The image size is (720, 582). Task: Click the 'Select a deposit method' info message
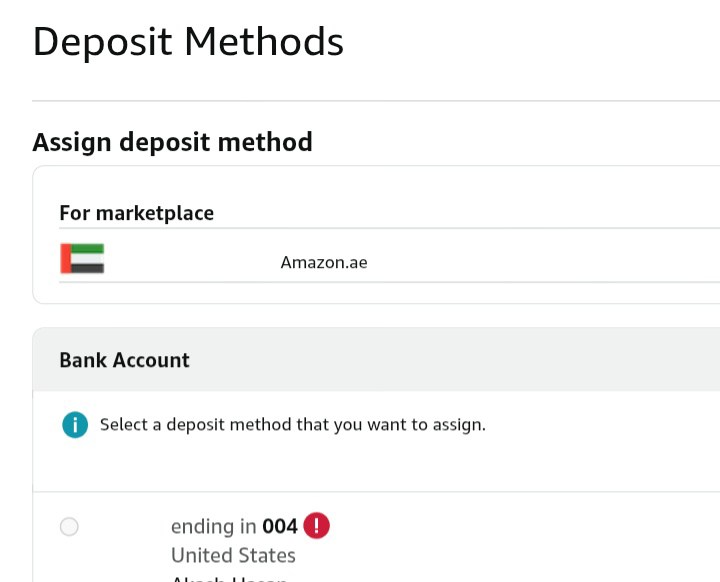[x=292, y=425]
